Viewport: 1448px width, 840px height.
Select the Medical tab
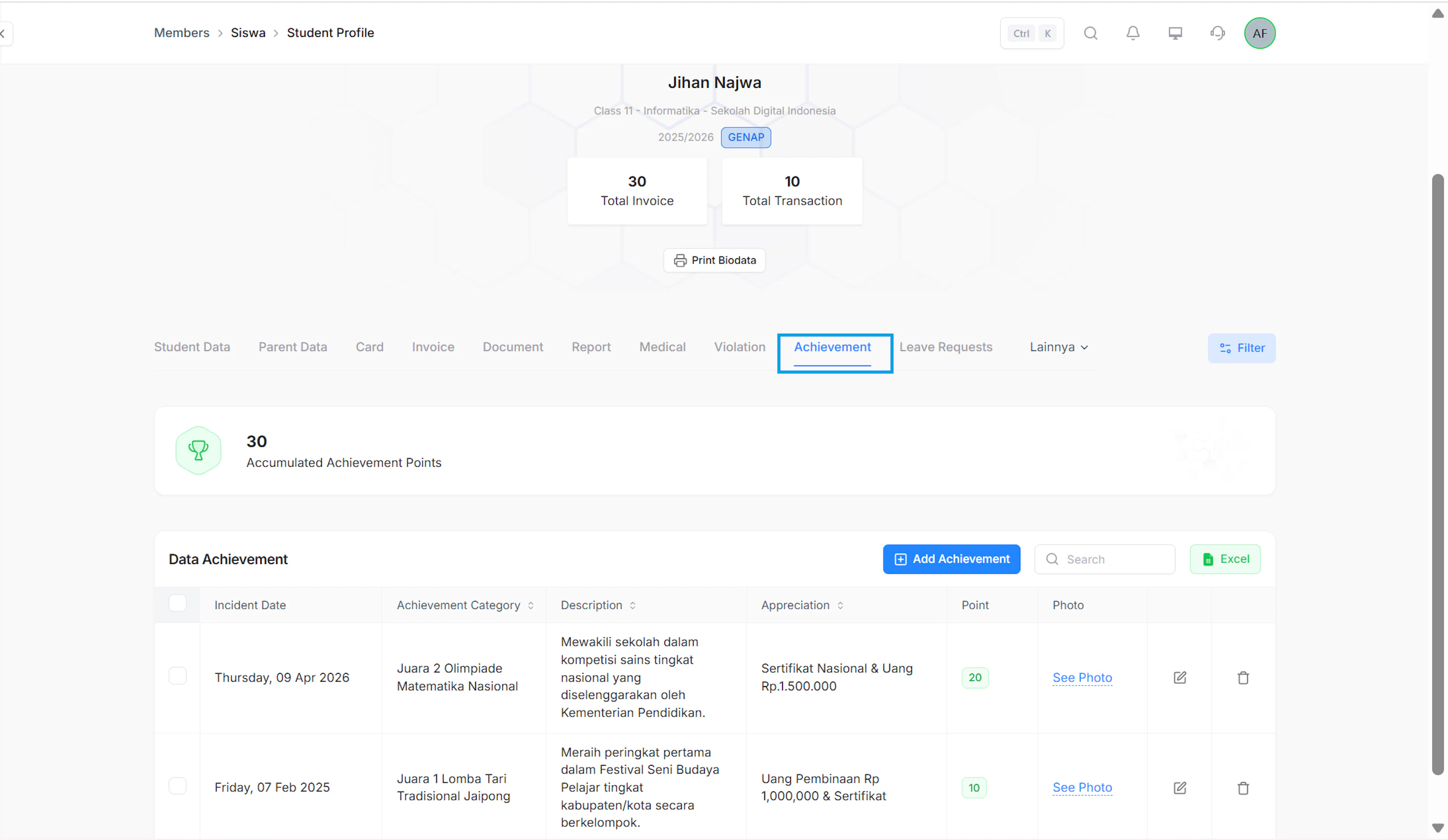tap(662, 347)
